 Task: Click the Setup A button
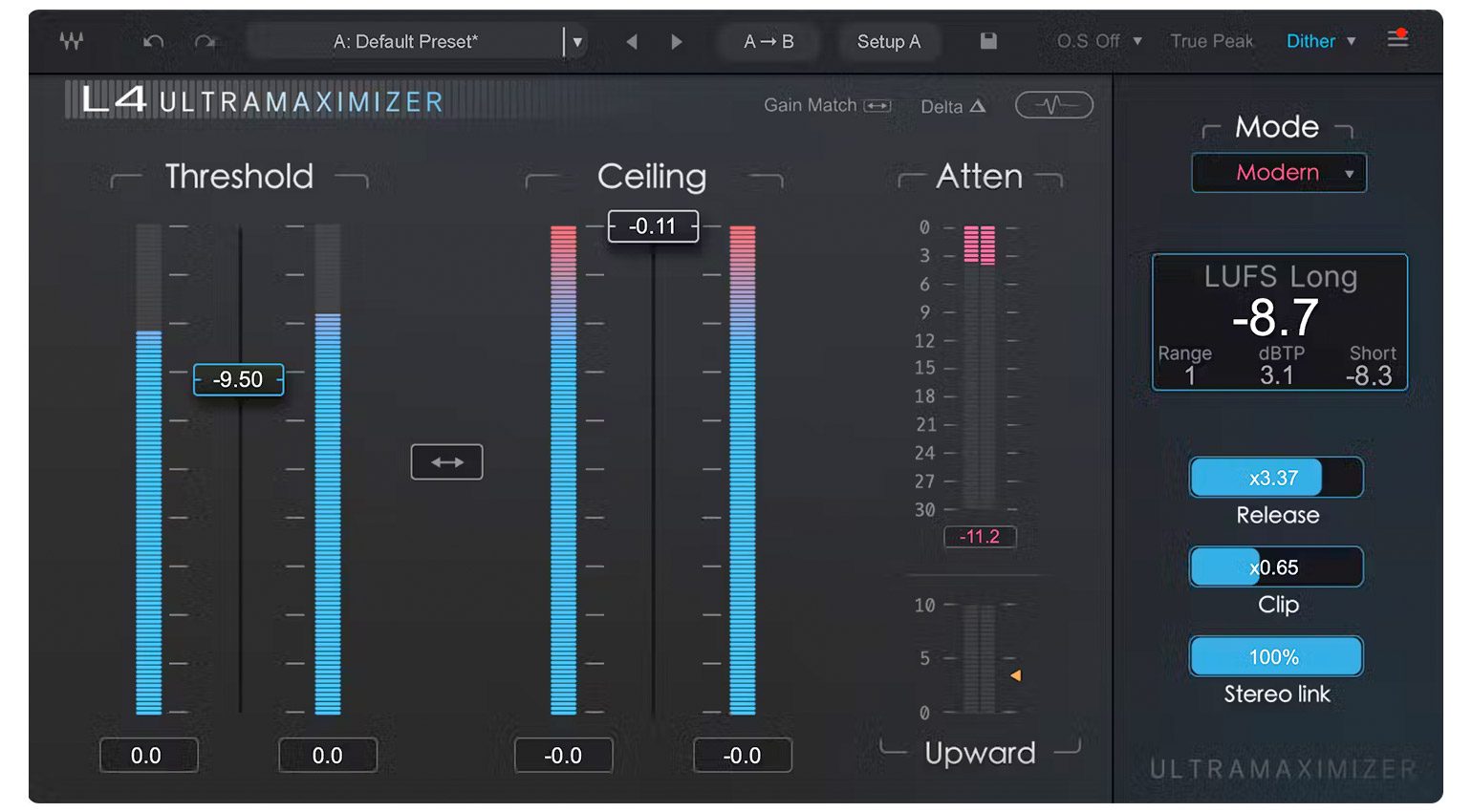[x=888, y=41]
